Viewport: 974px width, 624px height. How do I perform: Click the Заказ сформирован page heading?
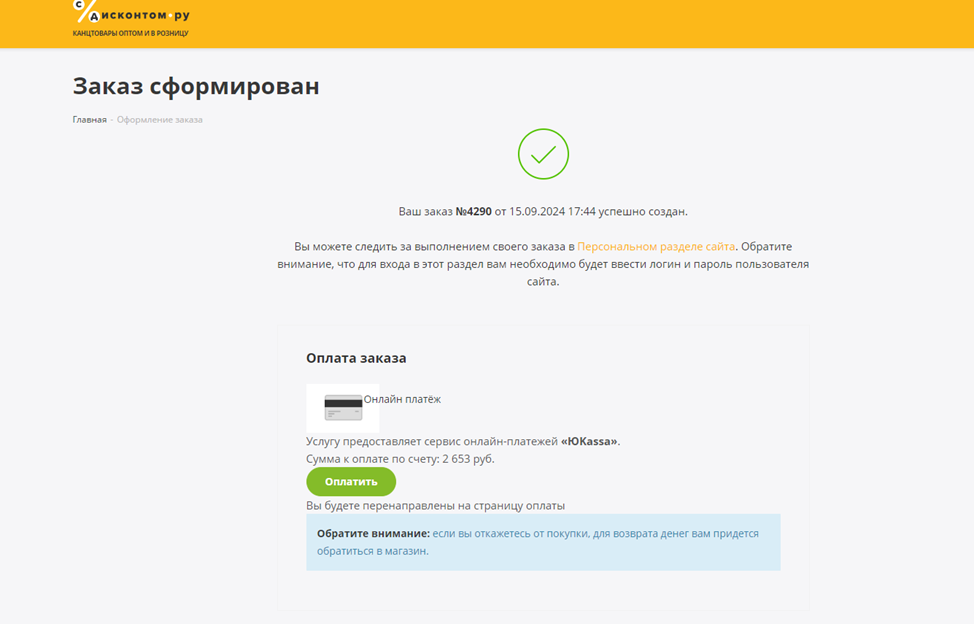tap(196, 86)
